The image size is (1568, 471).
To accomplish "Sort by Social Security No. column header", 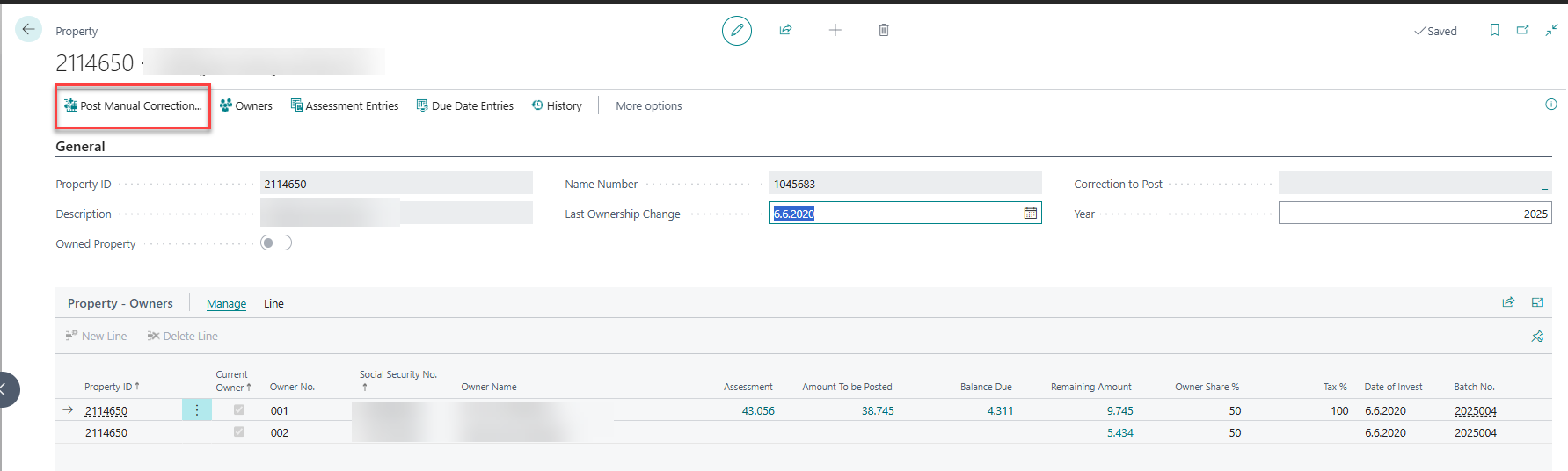I will click(397, 380).
